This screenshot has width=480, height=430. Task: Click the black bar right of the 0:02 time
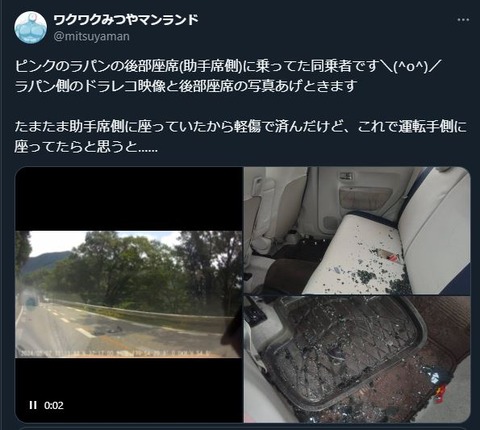(x=153, y=405)
